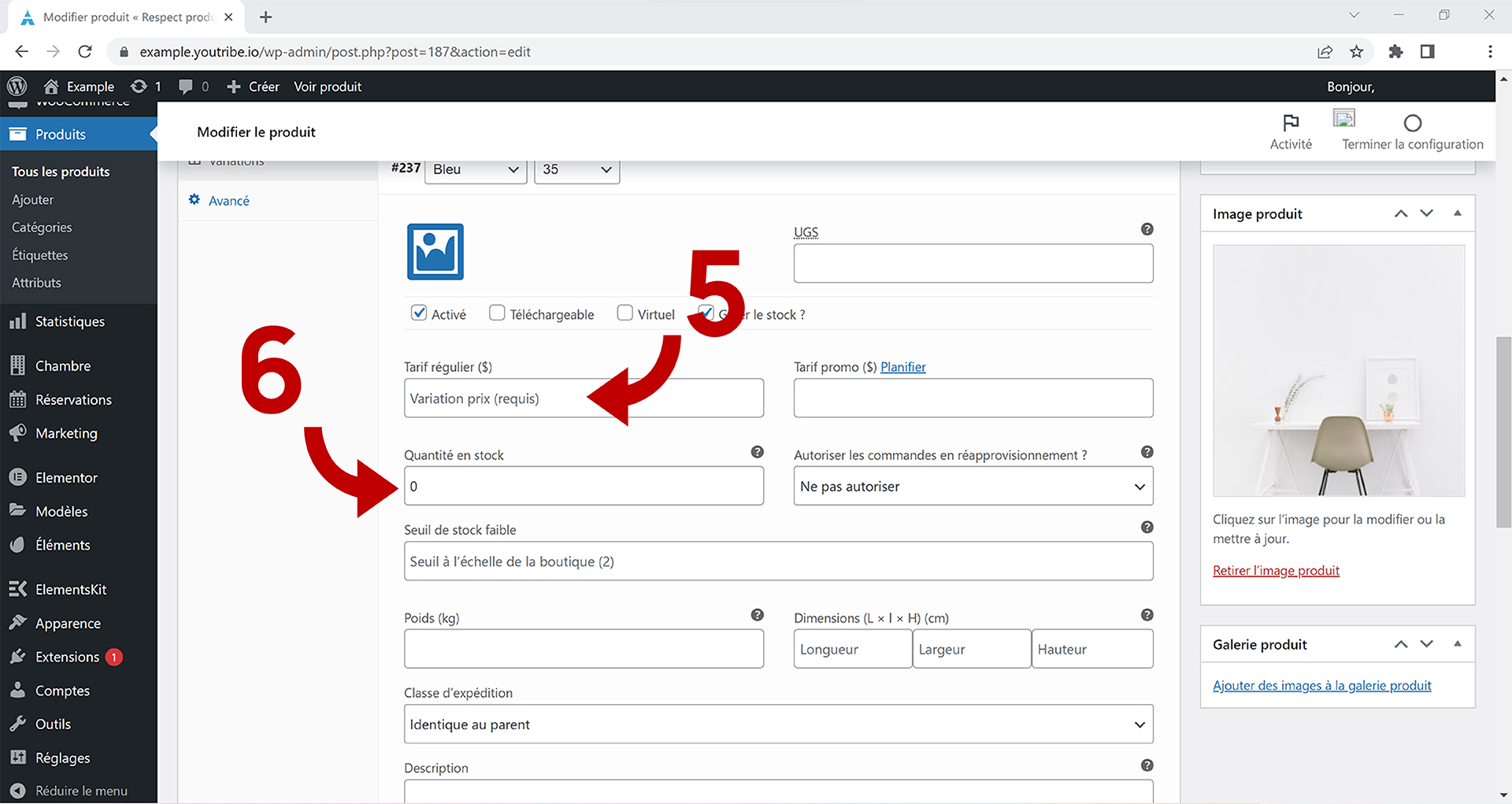
Task: Select the Avancé product data tab
Action: click(x=228, y=201)
